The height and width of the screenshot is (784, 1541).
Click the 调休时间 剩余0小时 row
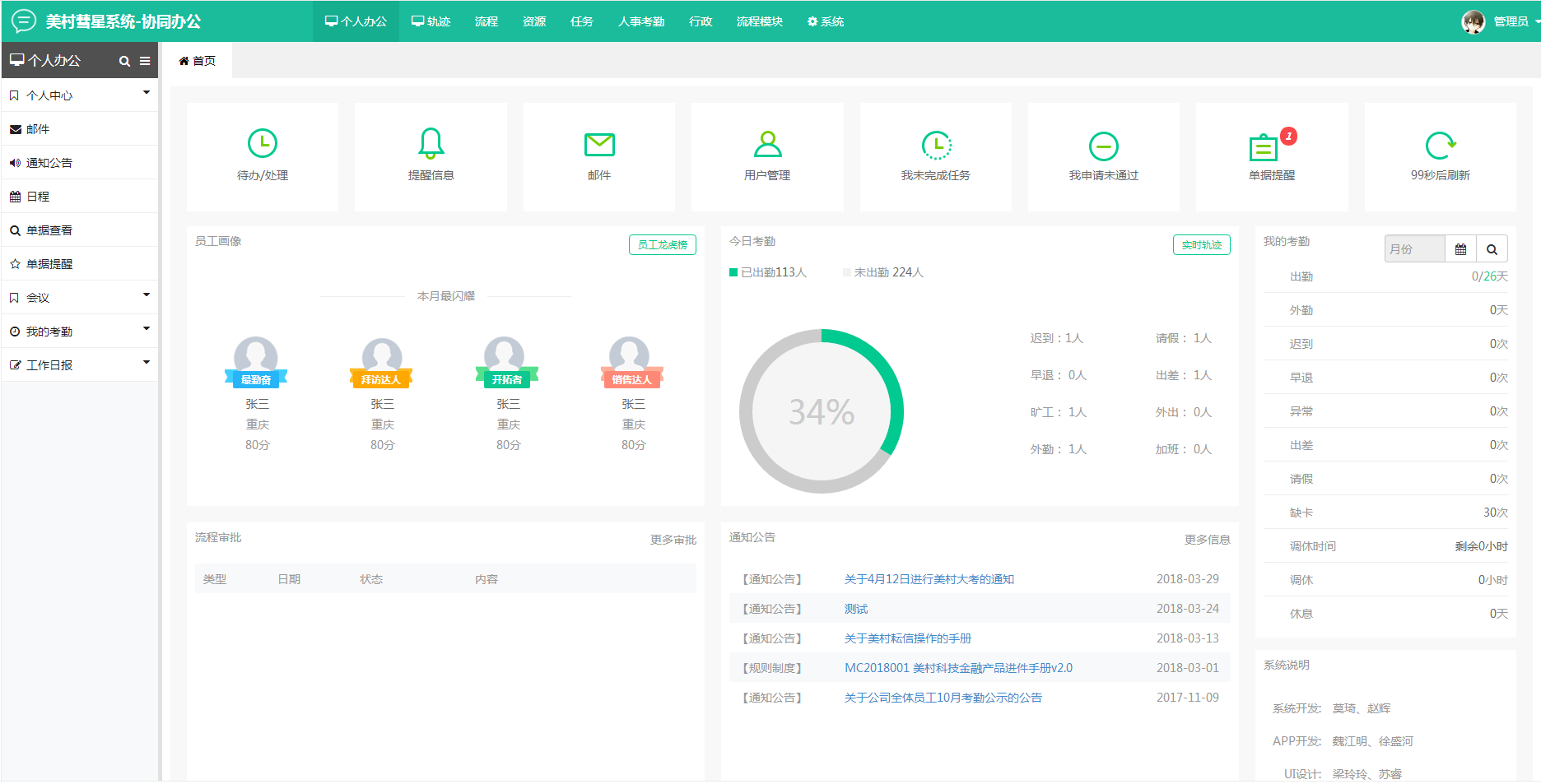tap(1386, 546)
